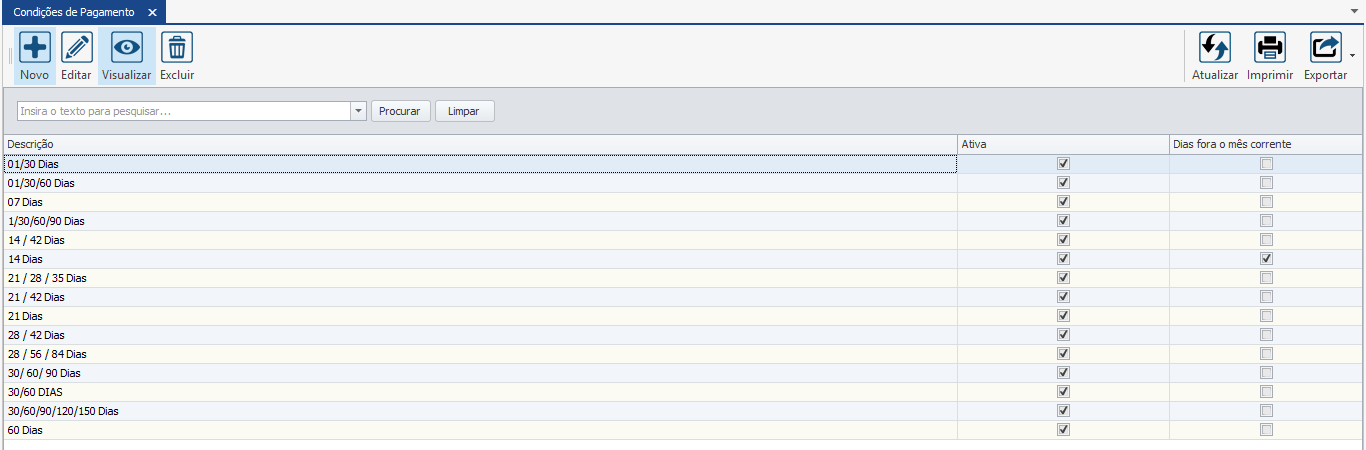
Task: Sort by the Descrição column header
Action: tap(480, 145)
